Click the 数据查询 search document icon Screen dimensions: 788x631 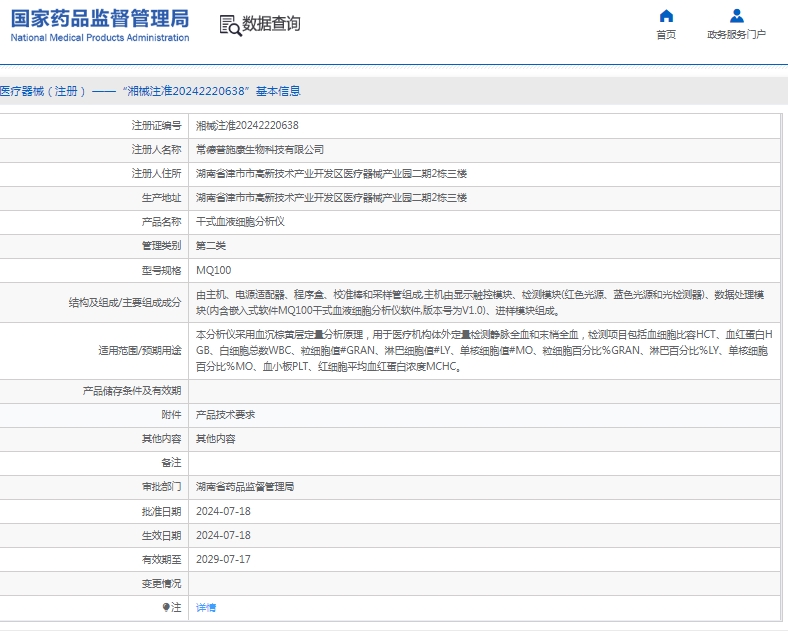230,25
